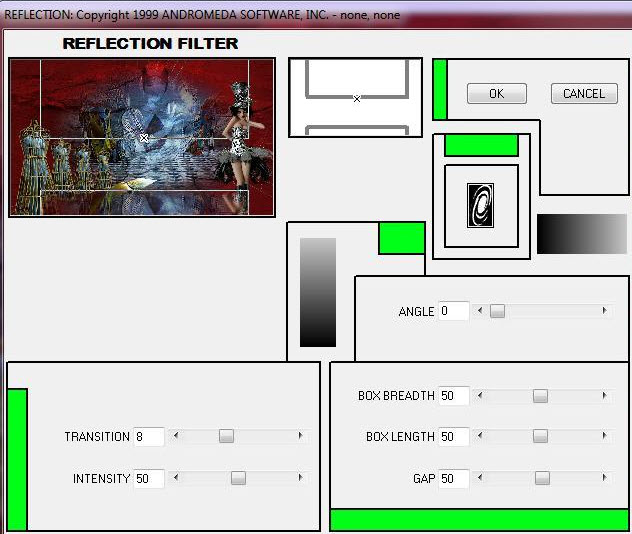The image size is (632, 534).
Task: Click the BOX BREADTH slider thumb
Action: [x=540, y=396]
